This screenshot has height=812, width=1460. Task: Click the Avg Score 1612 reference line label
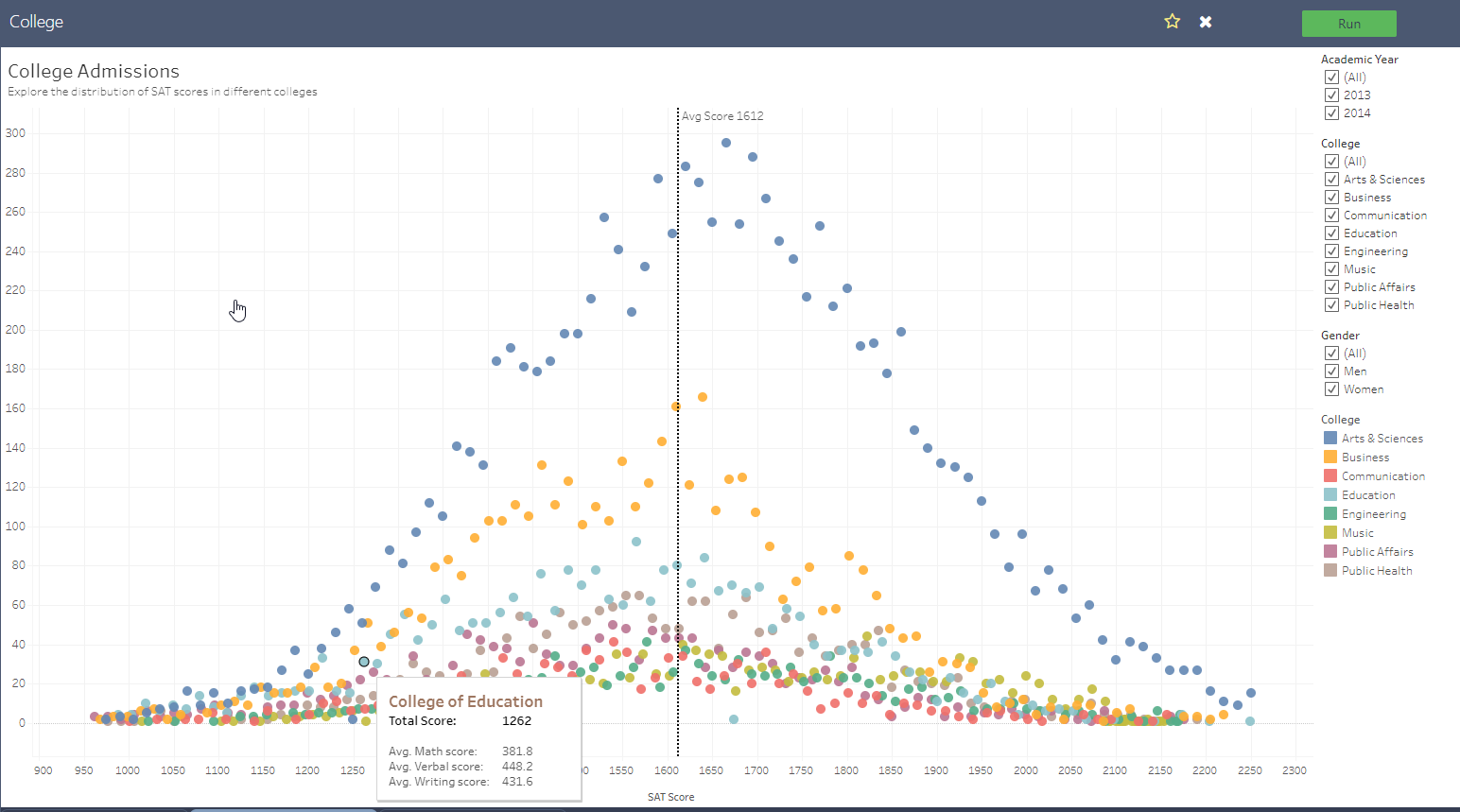pyautogui.click(x=722, y=116)
